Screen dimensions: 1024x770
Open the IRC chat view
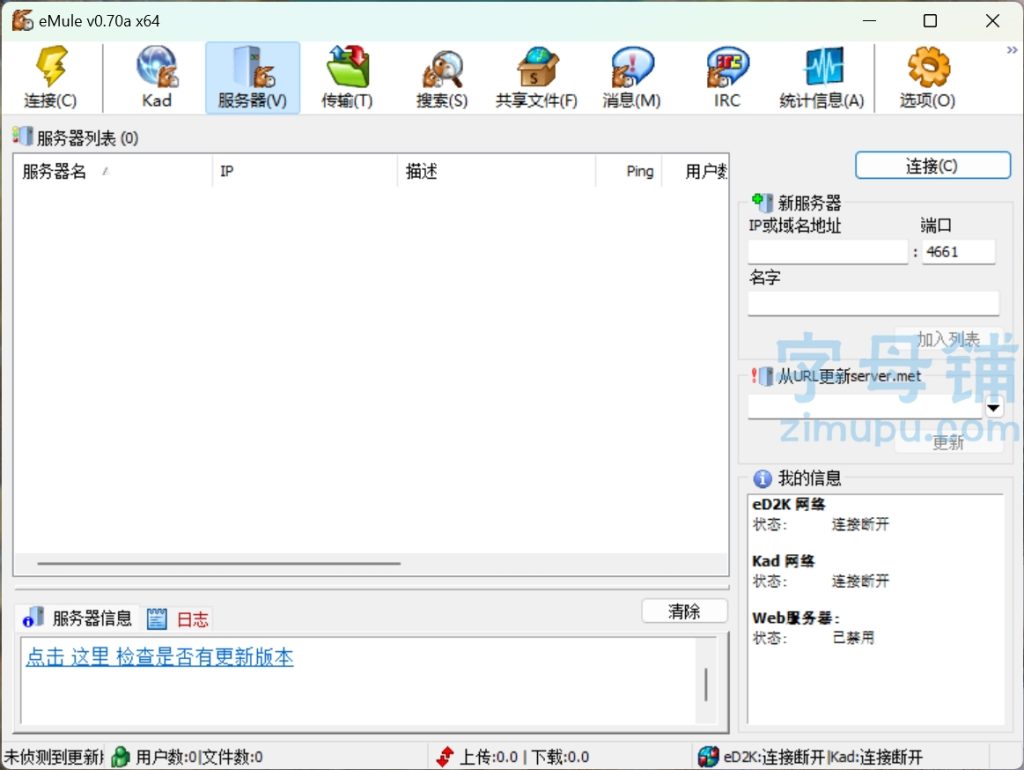727,78
